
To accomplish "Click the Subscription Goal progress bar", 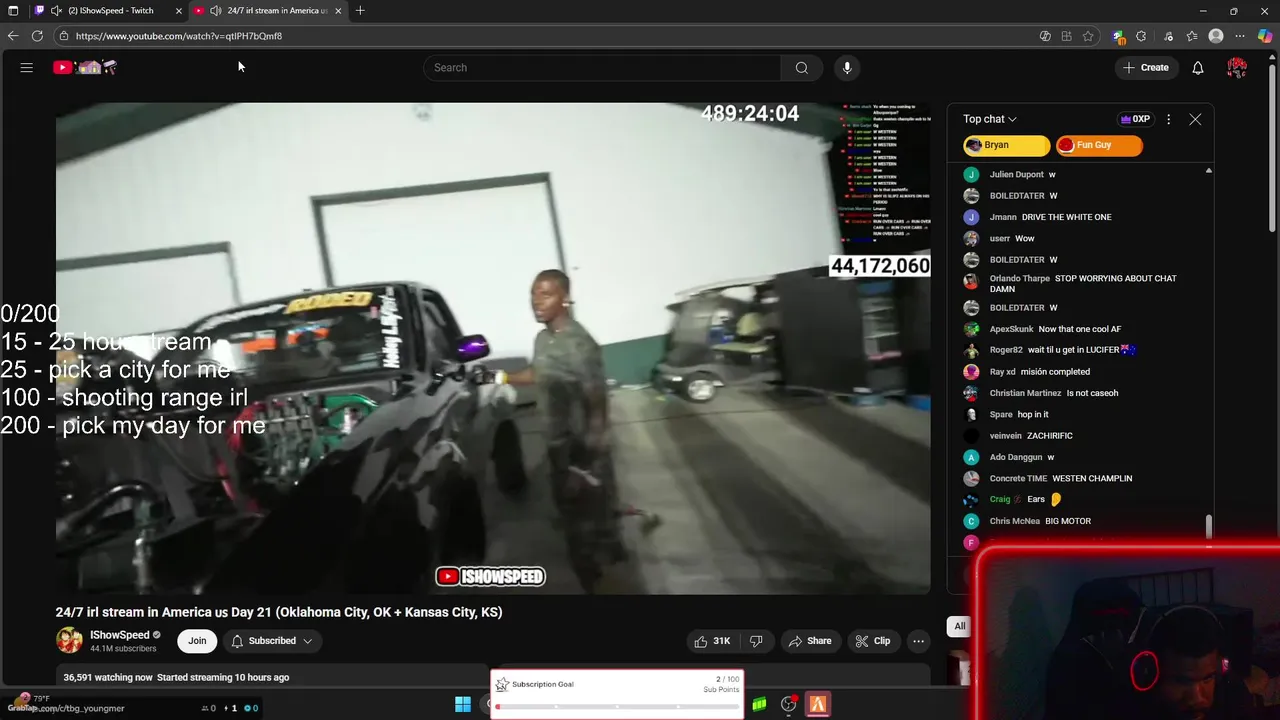I will pyautogui.click(x=617, y=706).
